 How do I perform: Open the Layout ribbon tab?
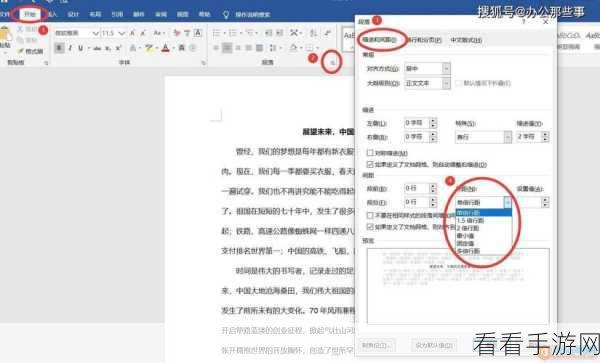pyautogui.click(x=95, y=14)
